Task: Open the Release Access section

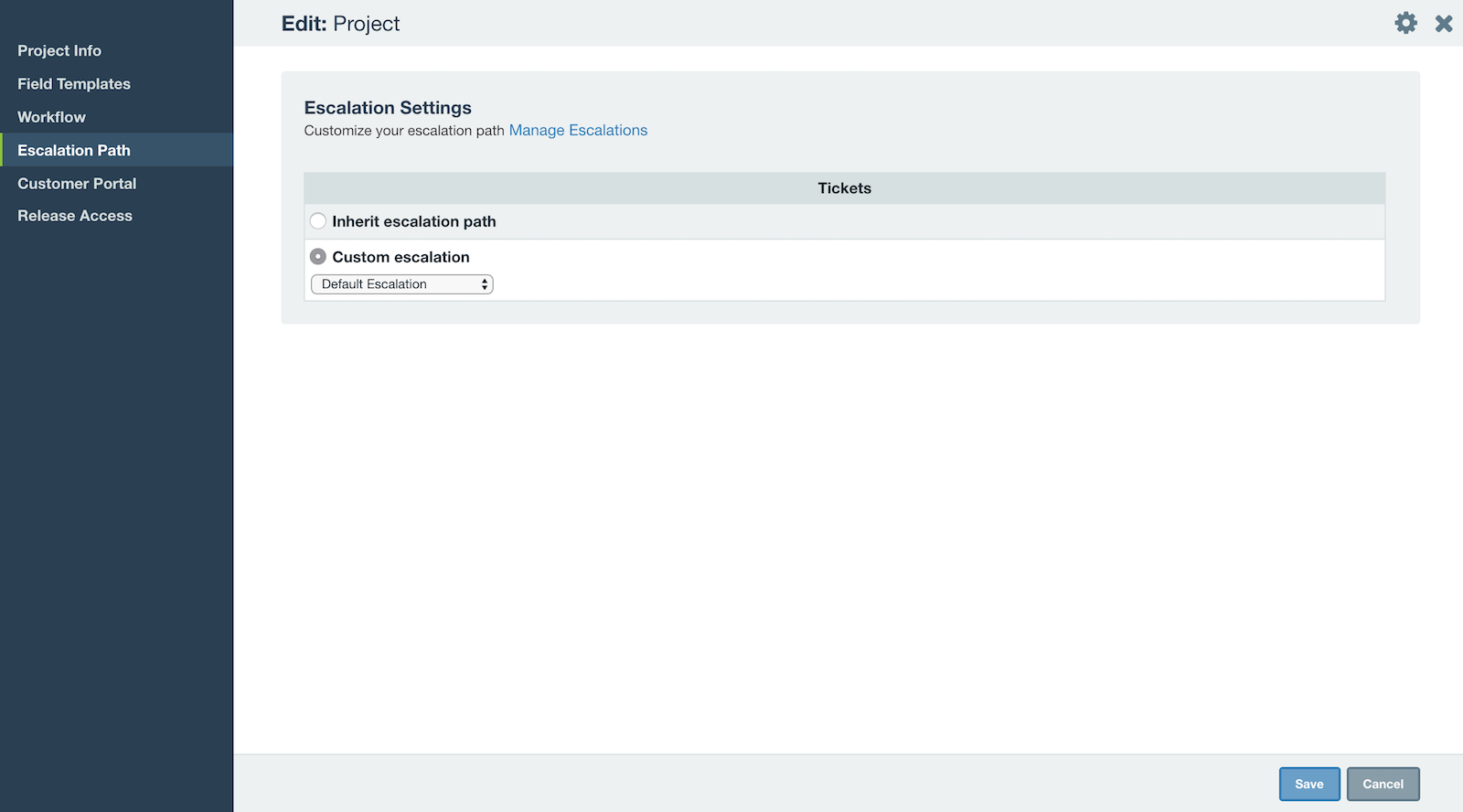Action: coord(75,216)
